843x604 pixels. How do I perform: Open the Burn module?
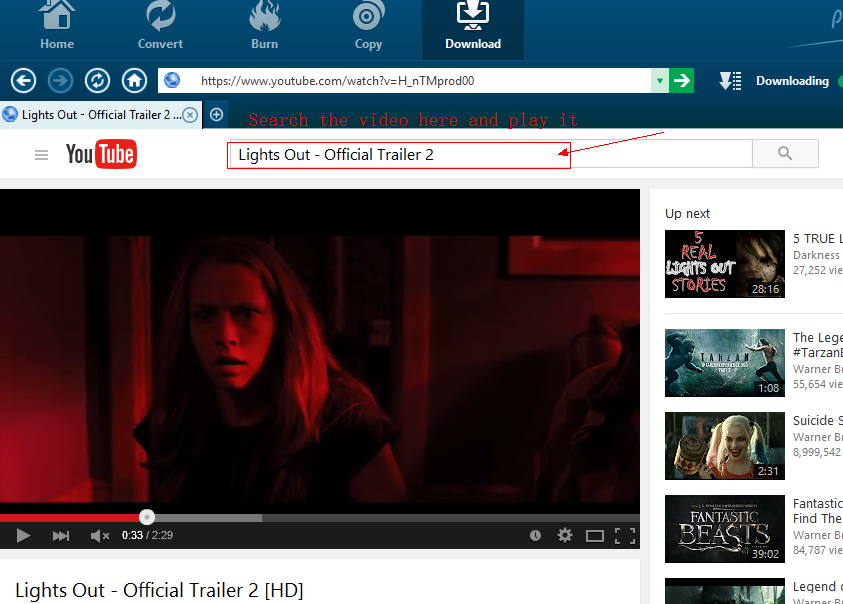265,26
